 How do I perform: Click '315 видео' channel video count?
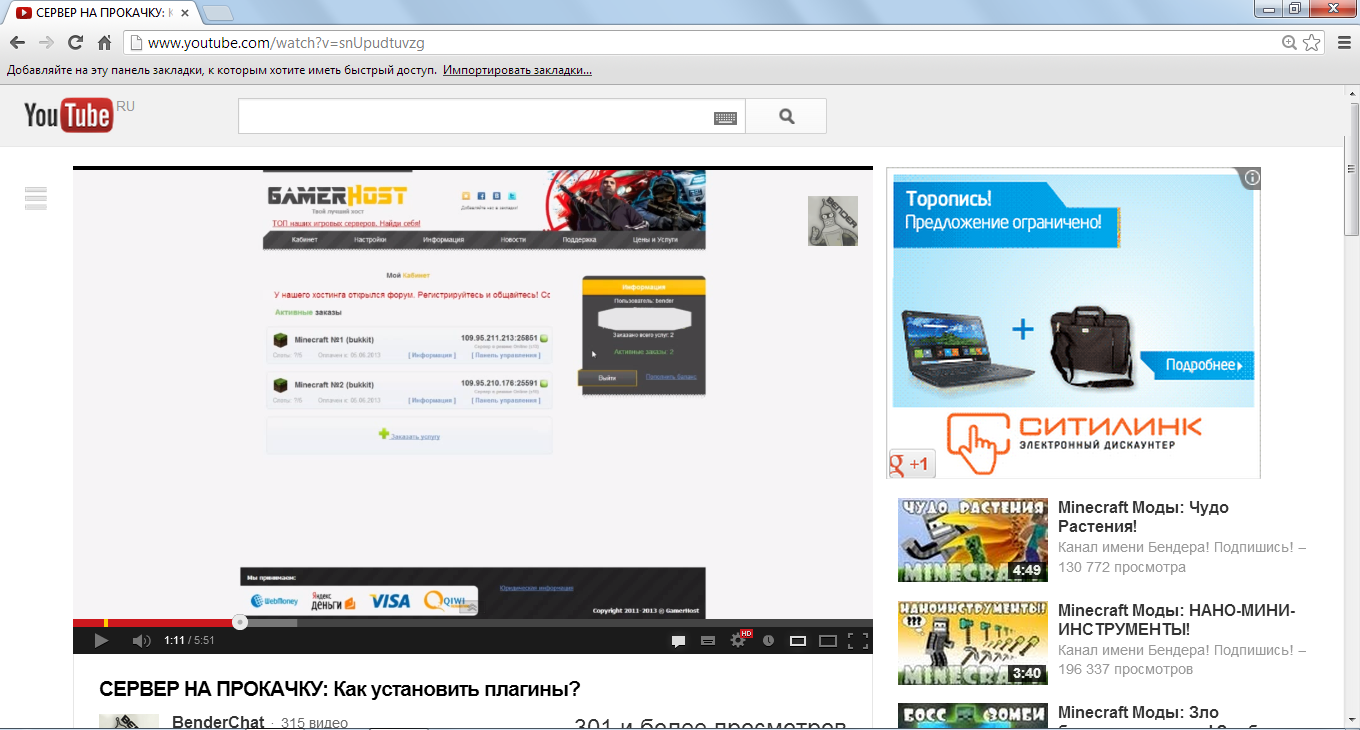[314, 723]
